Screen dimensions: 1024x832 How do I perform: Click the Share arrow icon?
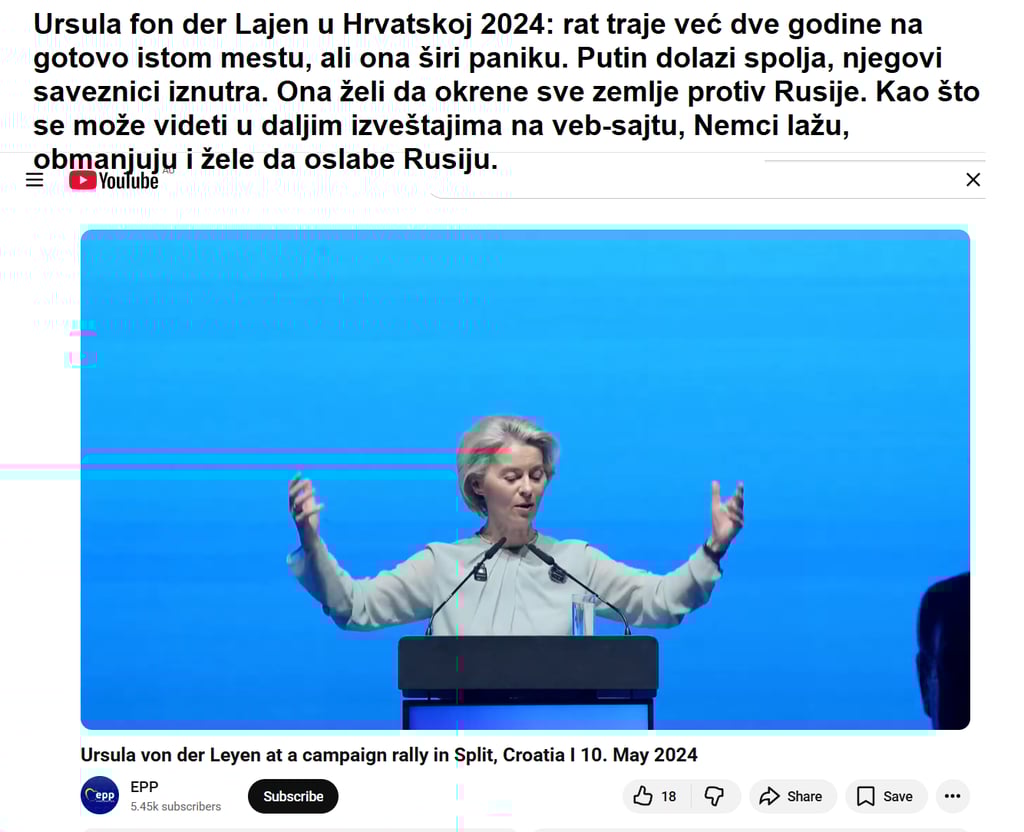(769, 796)
